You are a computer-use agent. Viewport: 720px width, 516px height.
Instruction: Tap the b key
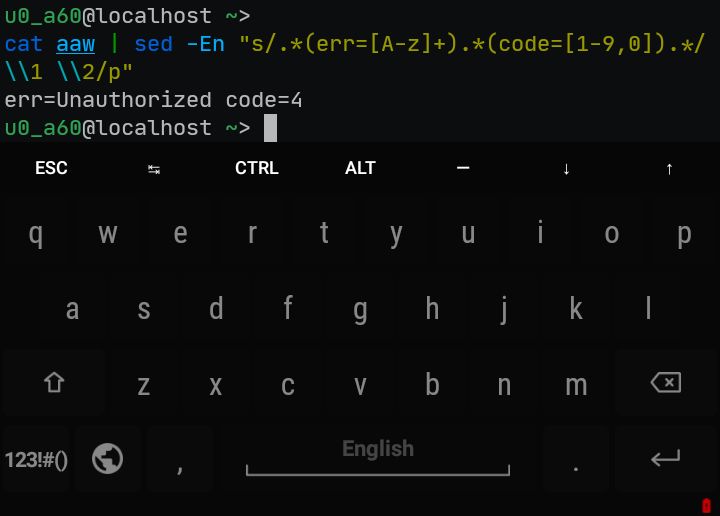[432, 385]
